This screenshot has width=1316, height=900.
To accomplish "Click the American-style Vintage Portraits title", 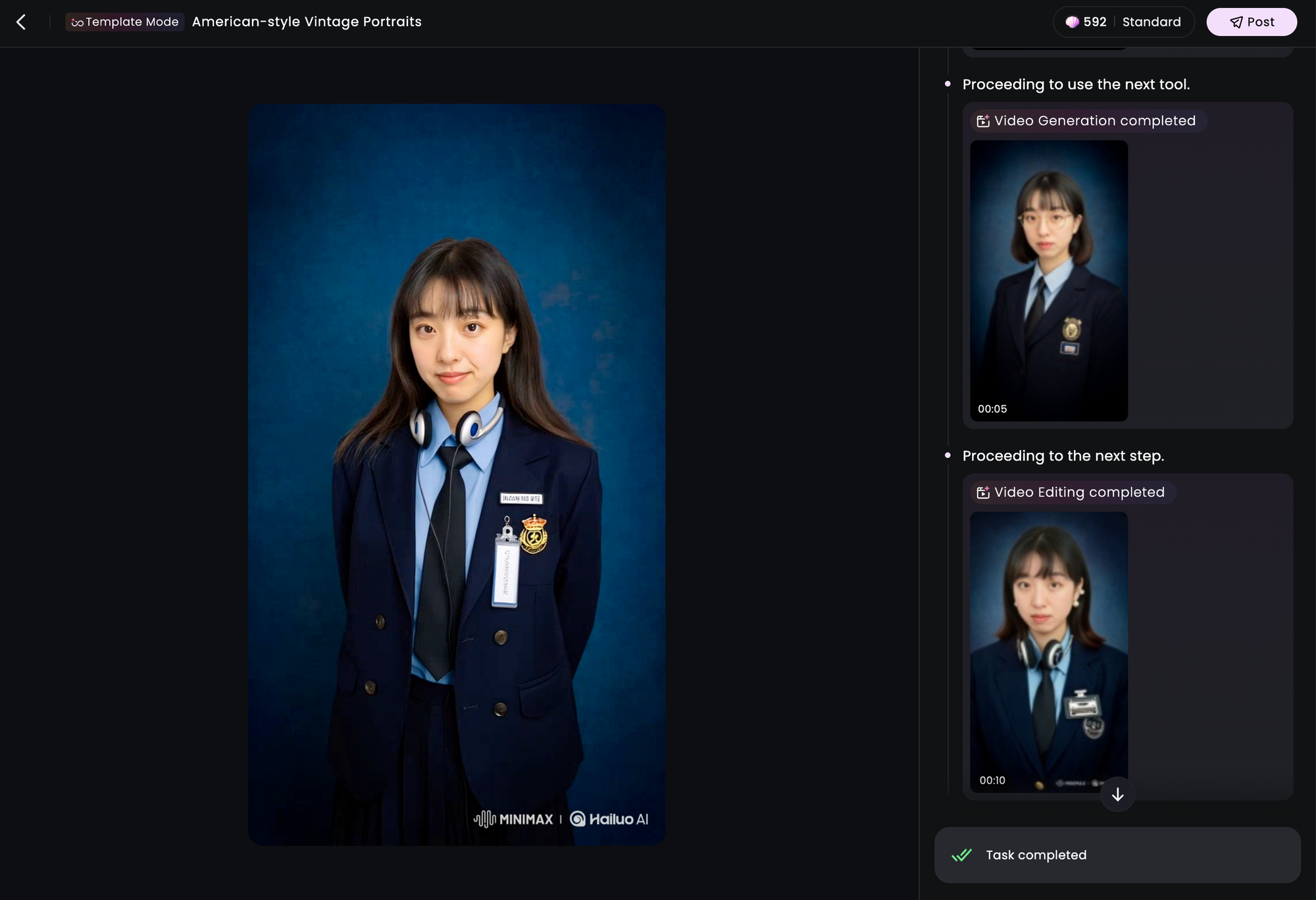I will coord(307,22).
